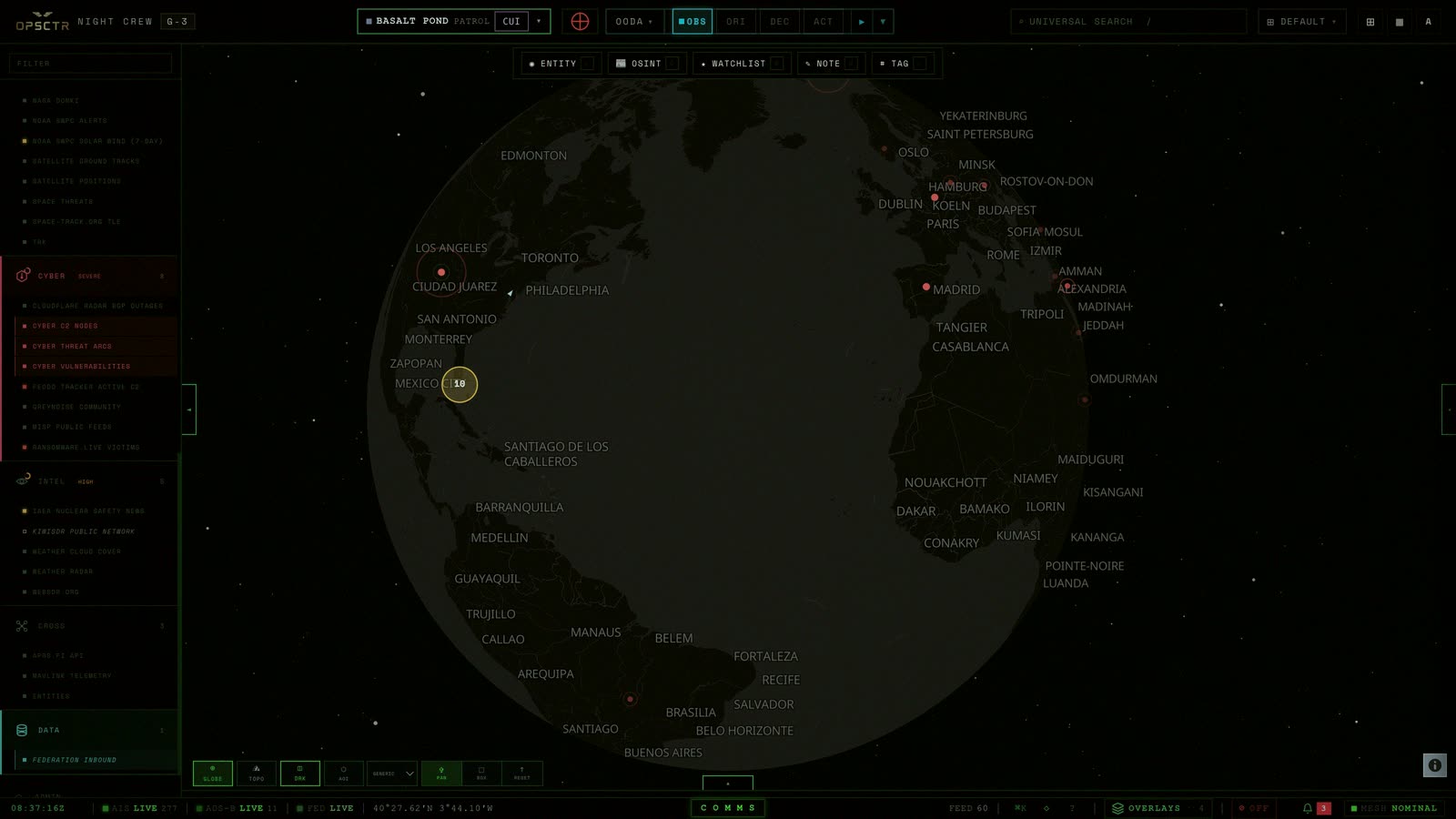Open the grid layout icon in top bar
Viewport: 1456px width, 819px height.
(x=1370, y=22)
